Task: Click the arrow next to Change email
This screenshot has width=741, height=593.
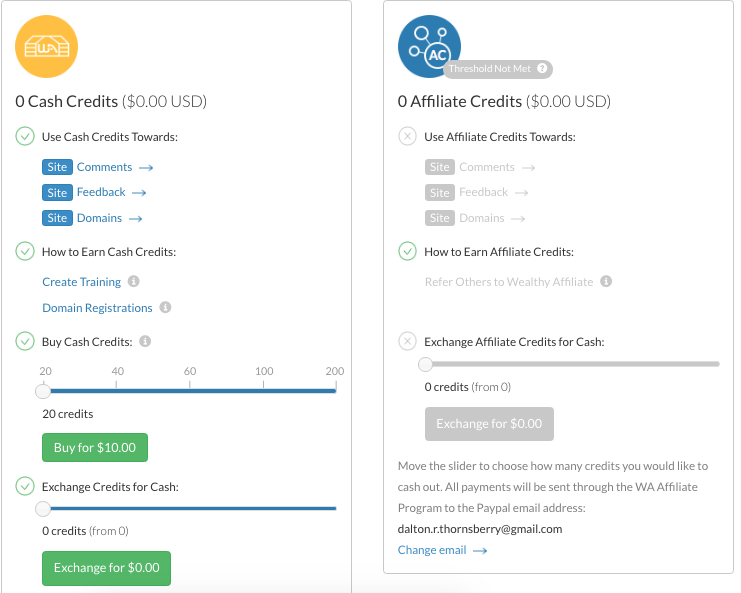Action: [480, 551]
